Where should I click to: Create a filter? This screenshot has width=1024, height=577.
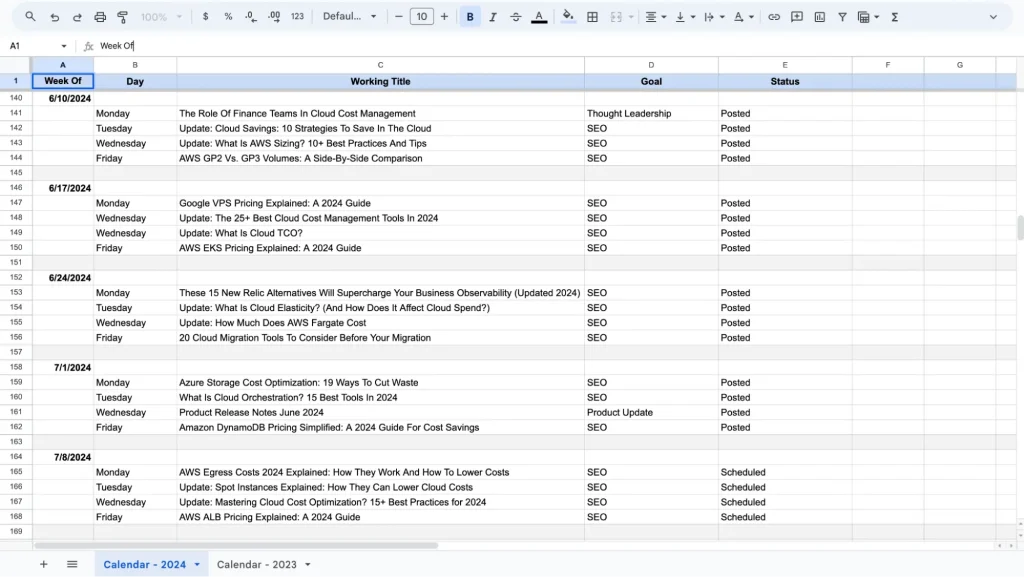tap(843, 17)
